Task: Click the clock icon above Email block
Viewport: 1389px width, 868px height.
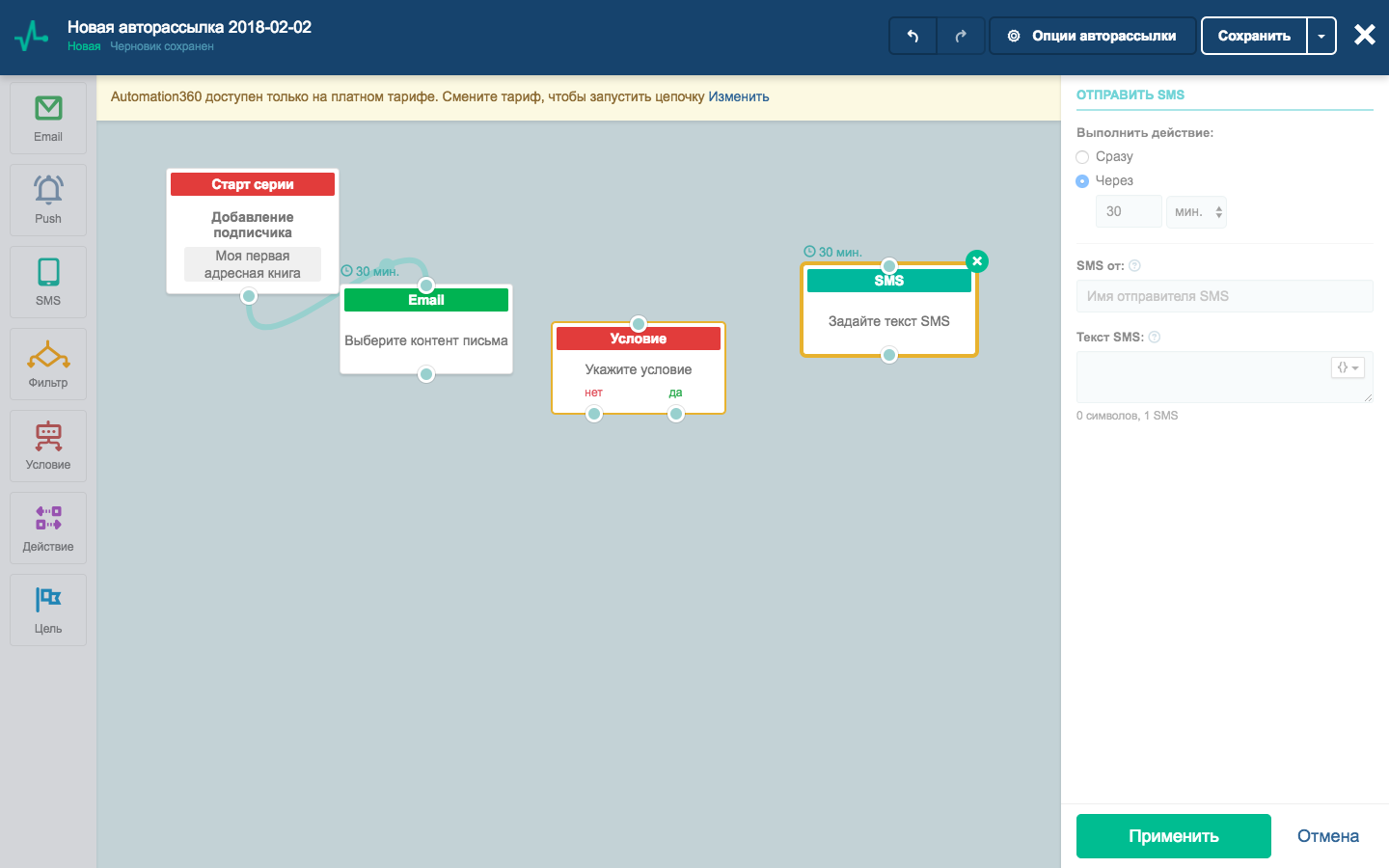Action: tap(347, 271)
